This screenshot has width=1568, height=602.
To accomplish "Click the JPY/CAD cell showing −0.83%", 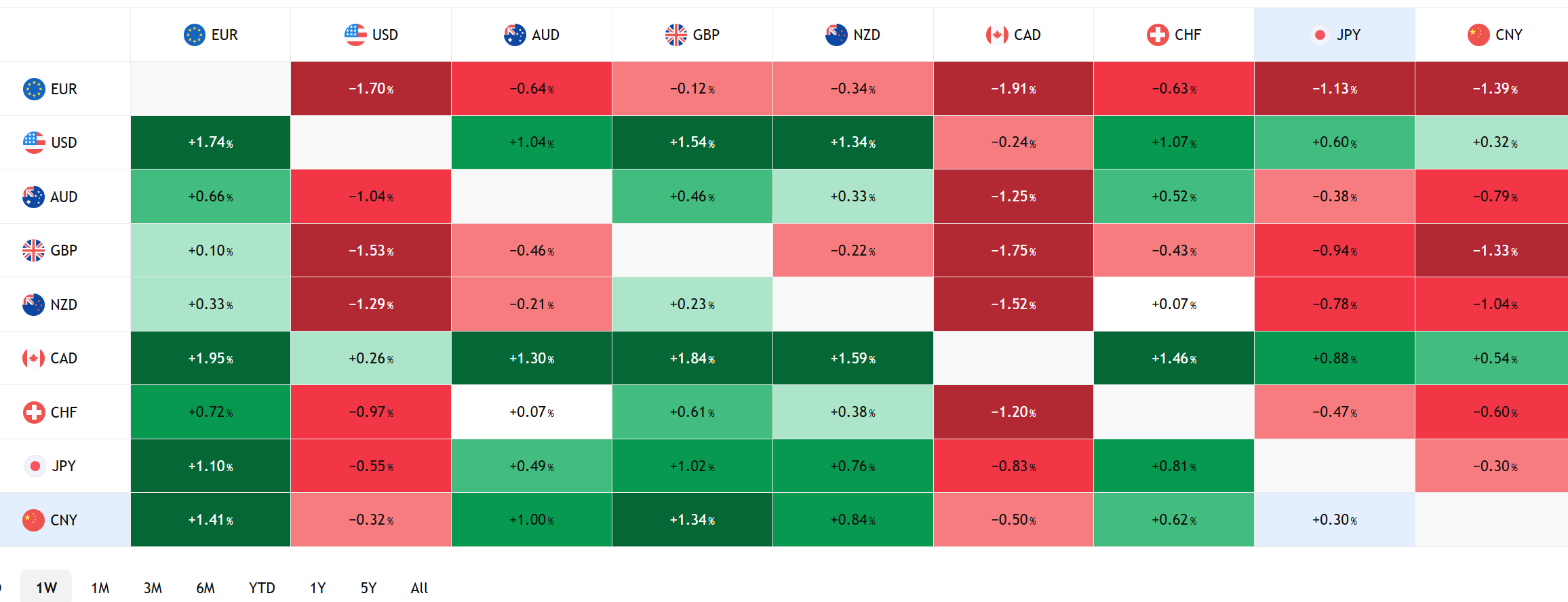I will pos(1013,466).
